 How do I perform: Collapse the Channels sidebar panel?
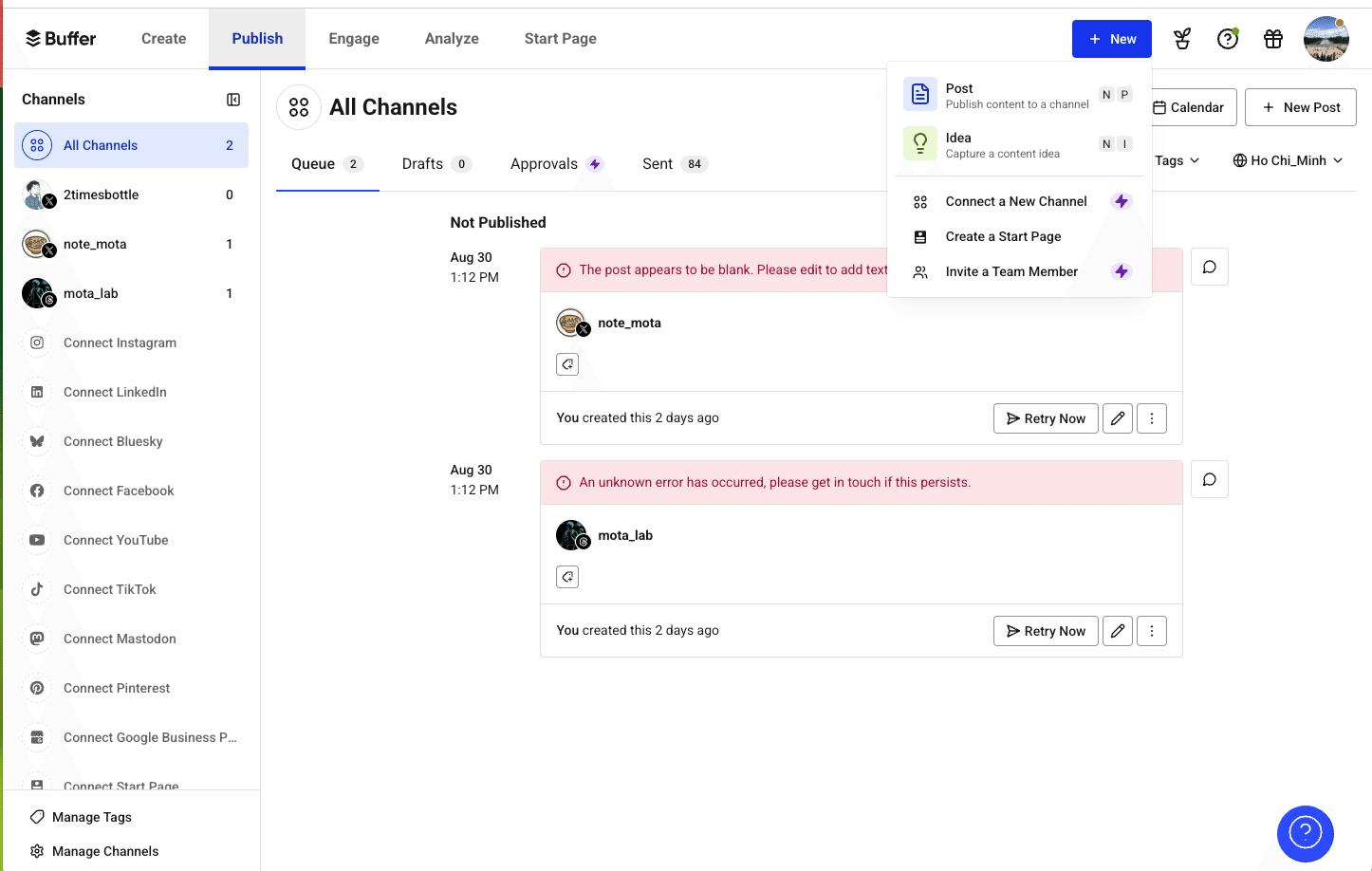(x=233, y=100)
